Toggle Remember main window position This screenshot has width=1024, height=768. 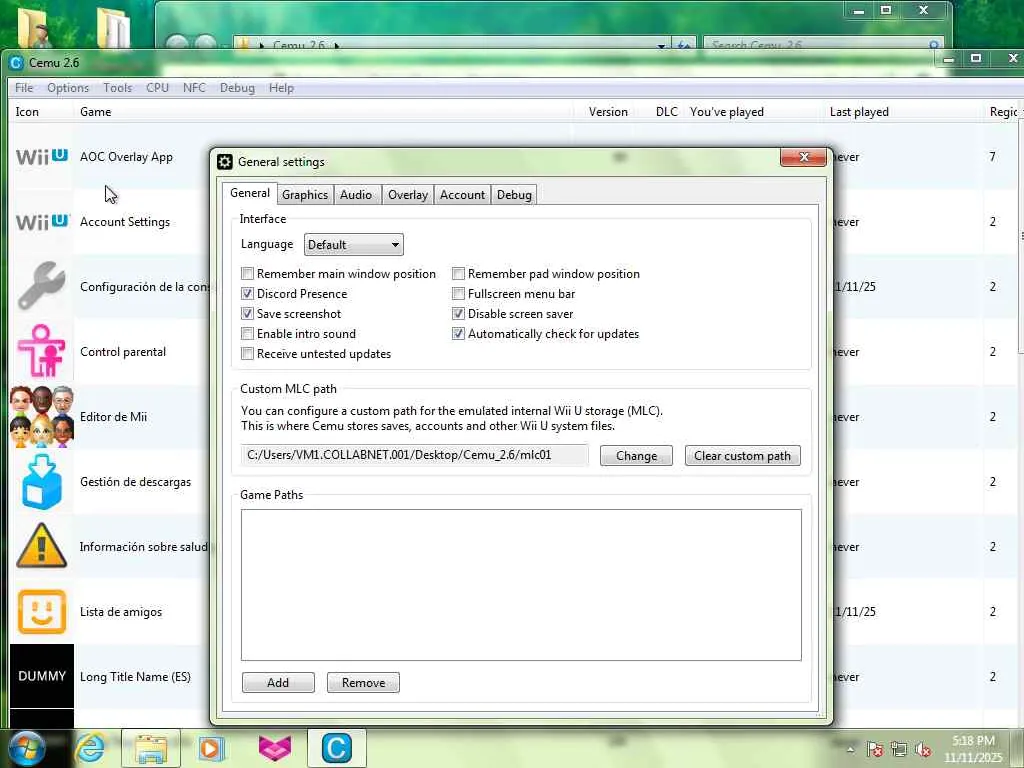pos(248,274)
